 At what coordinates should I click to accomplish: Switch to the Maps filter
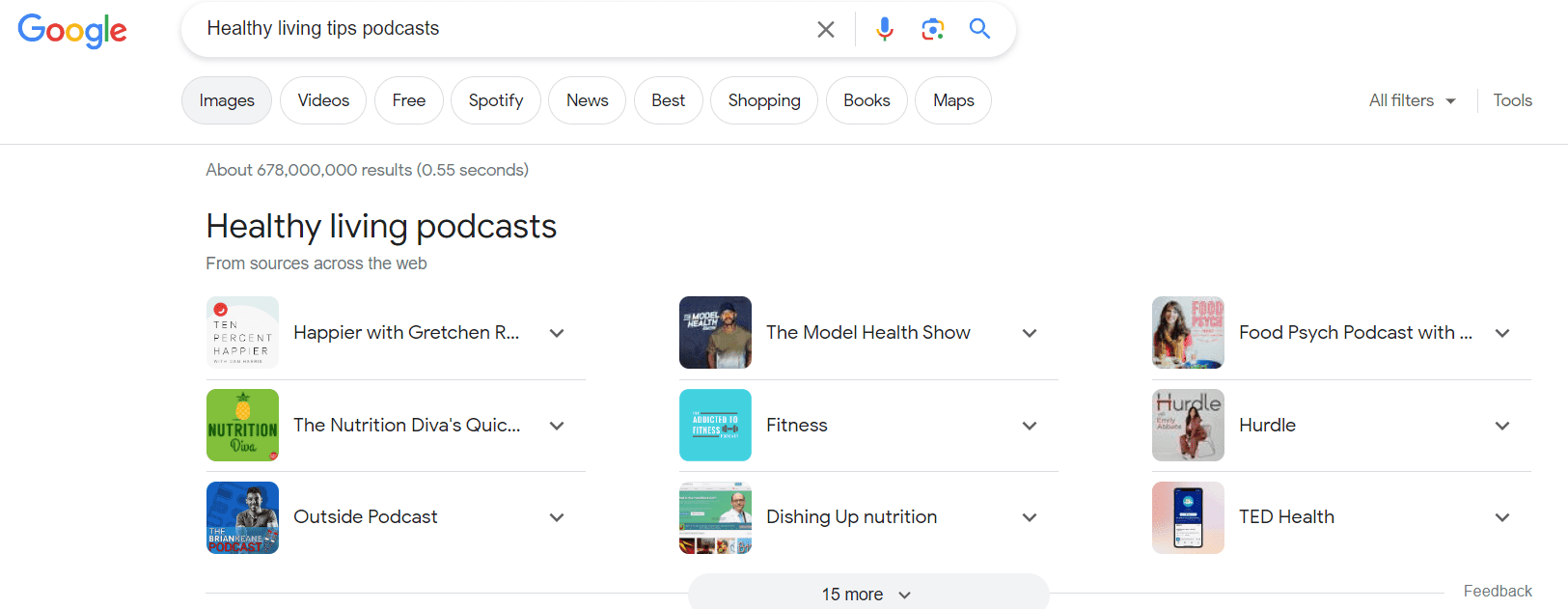click(953, 100)
